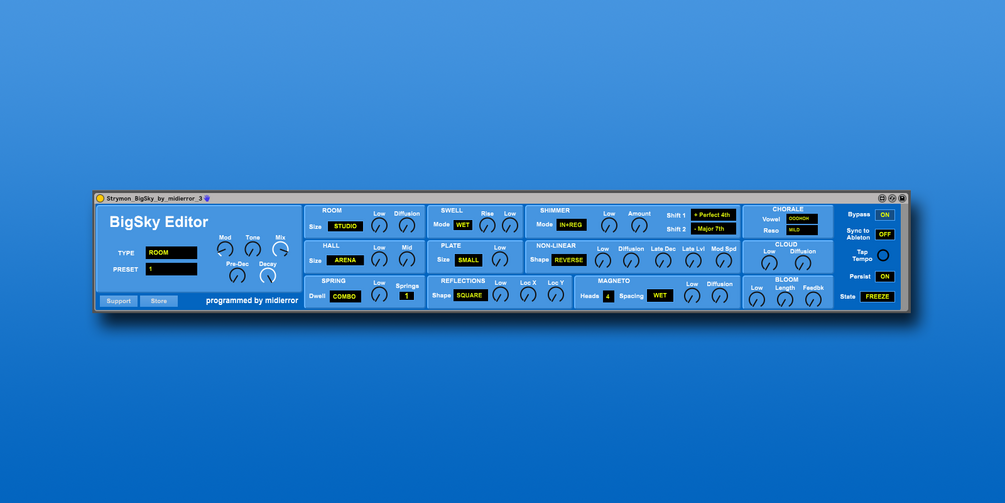Click the BLOOM Feedbk knob

tap(813, 299)
